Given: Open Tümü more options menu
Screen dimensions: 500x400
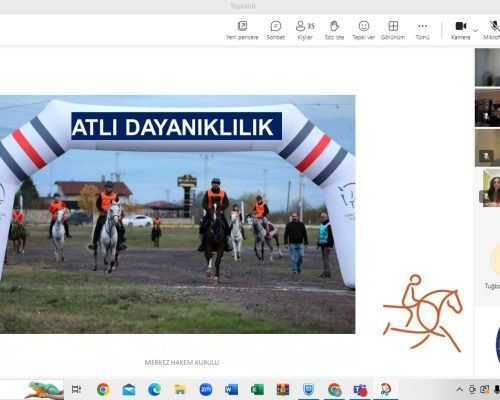Looking at the screenshot, I should (422, 30).
